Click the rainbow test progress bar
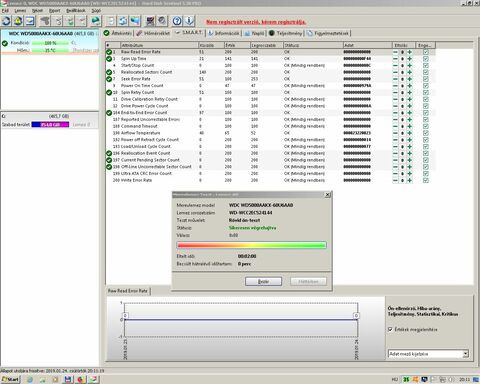Image resolution: width=480 pixels, height=384 pixels. tap(252, 245)
